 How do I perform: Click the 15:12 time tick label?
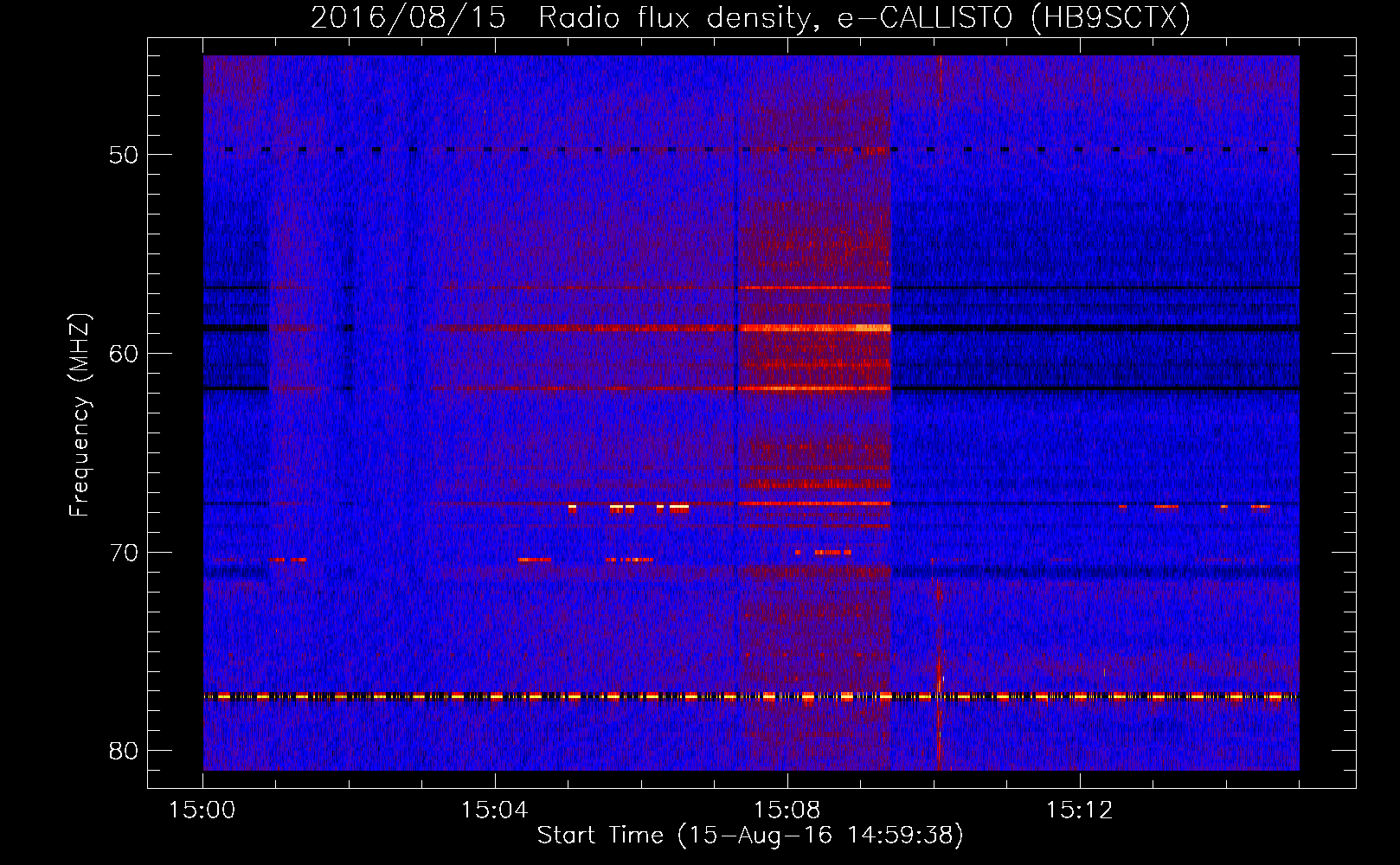1078,811
